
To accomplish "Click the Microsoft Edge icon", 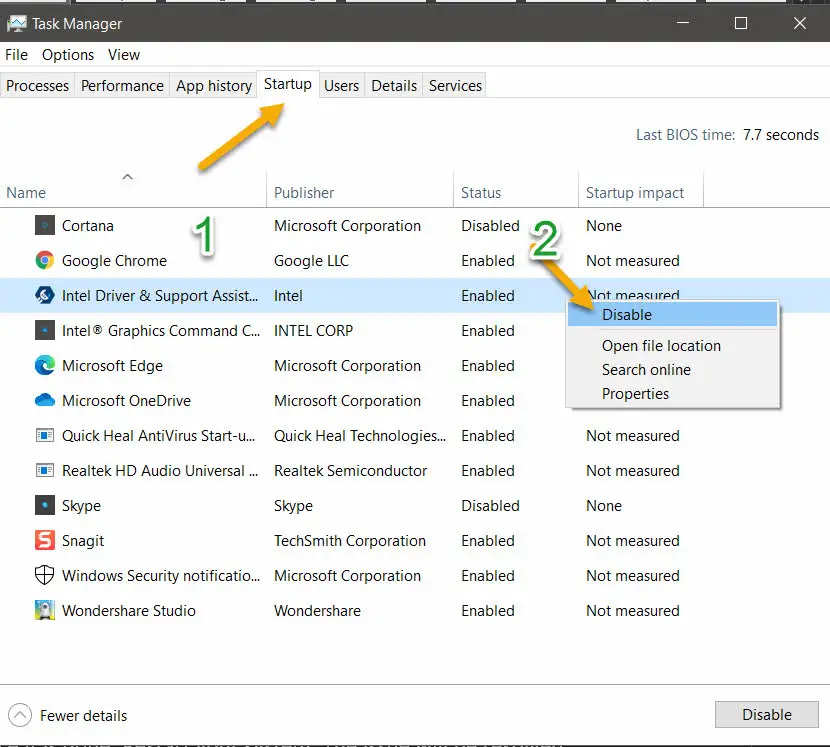I will tap(45, 365).
